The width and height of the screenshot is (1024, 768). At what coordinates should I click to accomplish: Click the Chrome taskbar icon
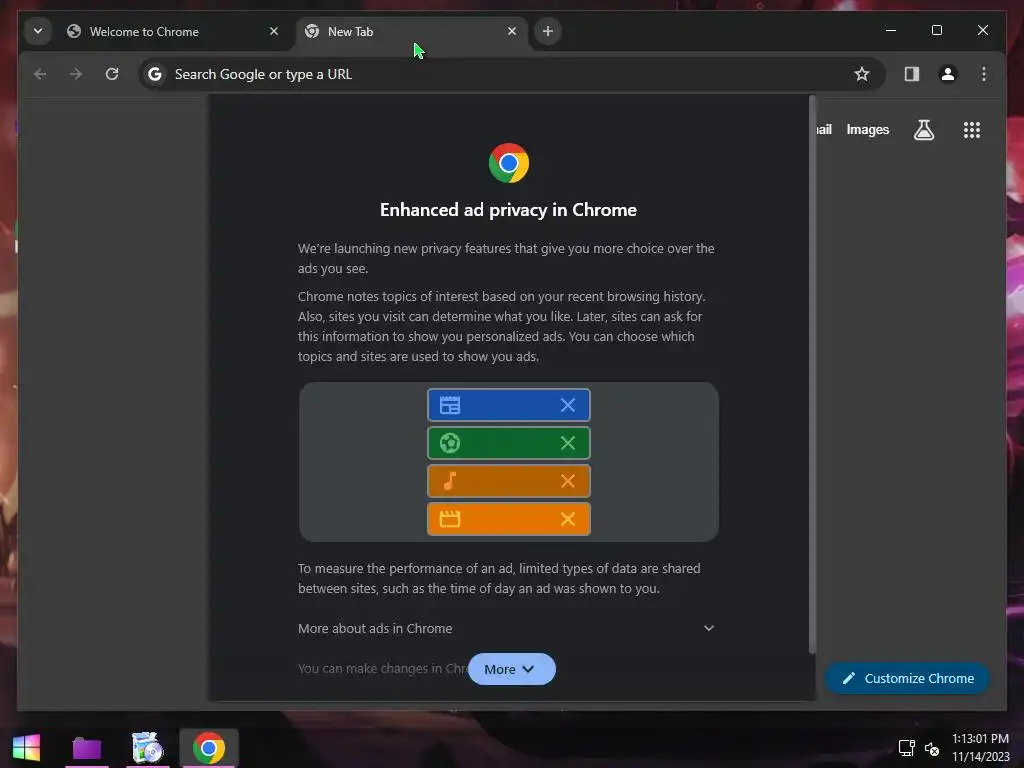209,748
